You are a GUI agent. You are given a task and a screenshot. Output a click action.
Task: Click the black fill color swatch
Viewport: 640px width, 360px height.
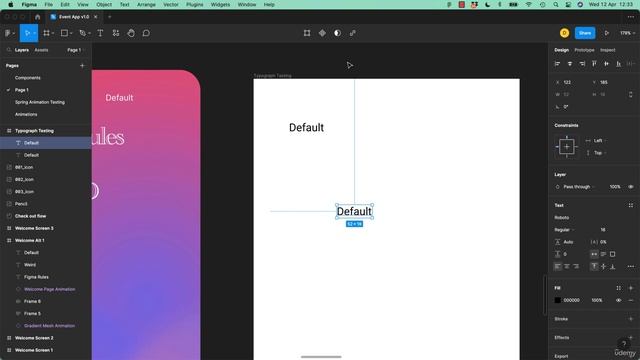[558, 300]
